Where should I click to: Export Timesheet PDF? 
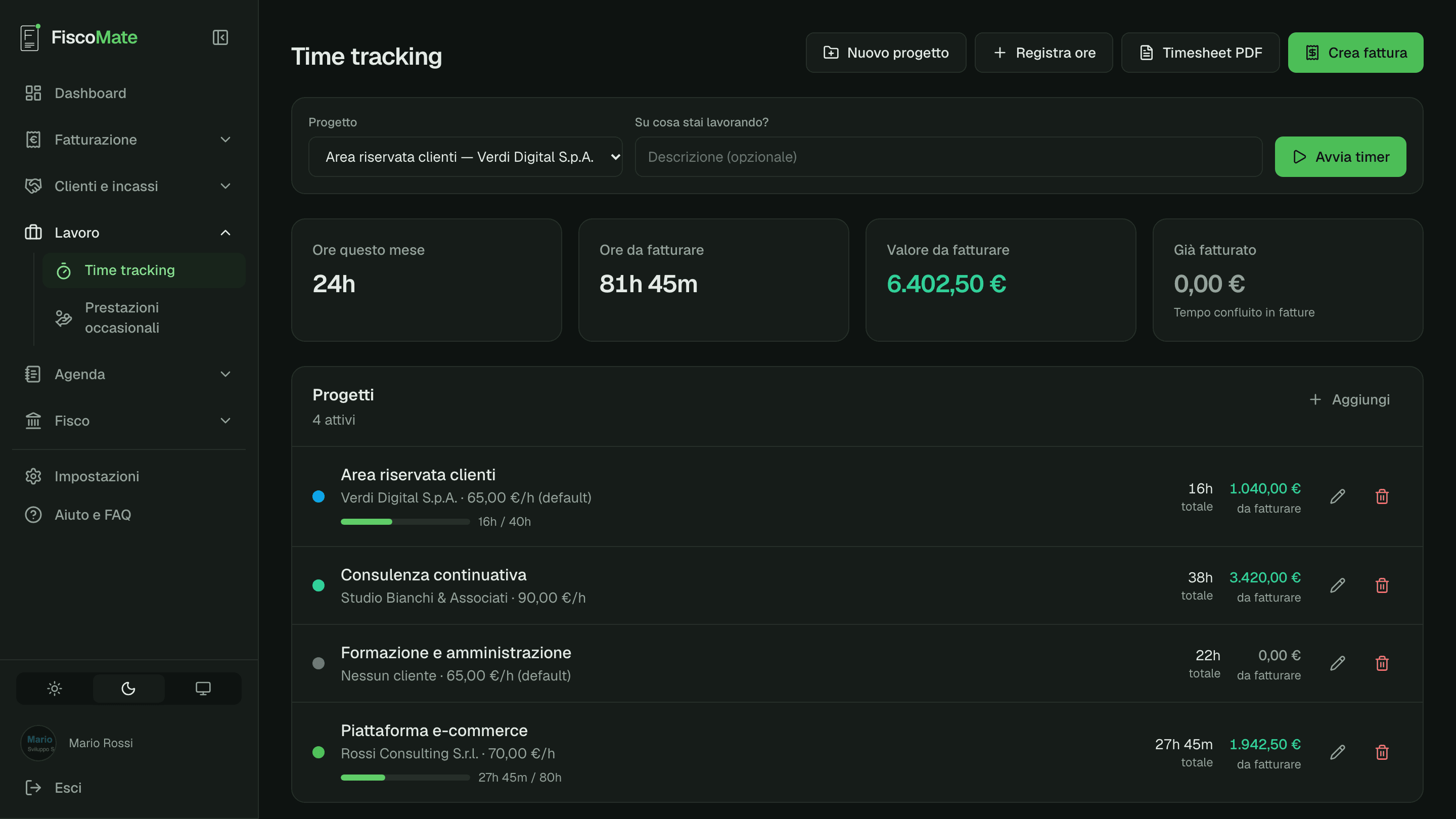[x=1200, y=53]
